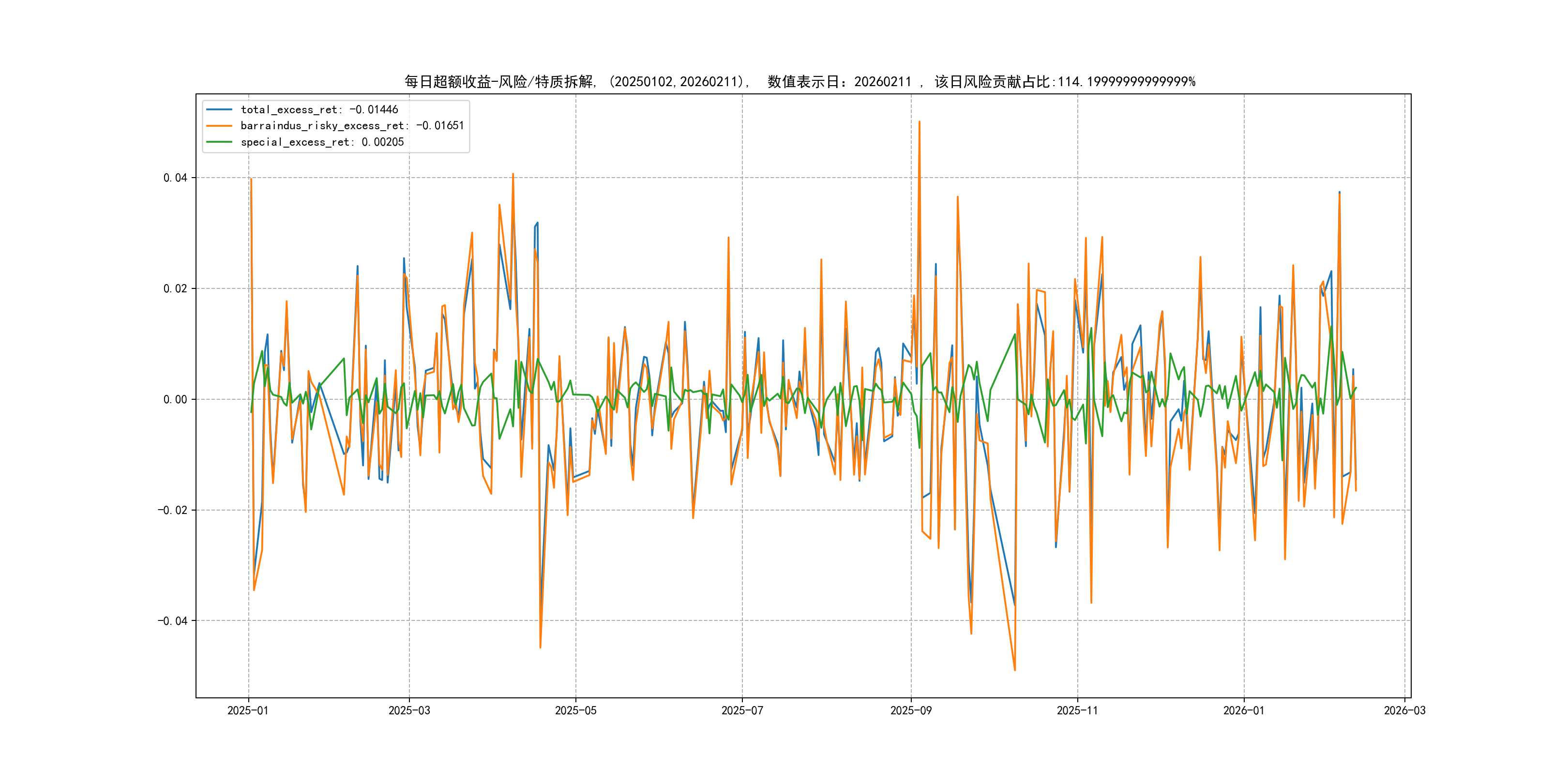
Task: Click the 2025-01 x-axis label
Action: click(248, 710)
